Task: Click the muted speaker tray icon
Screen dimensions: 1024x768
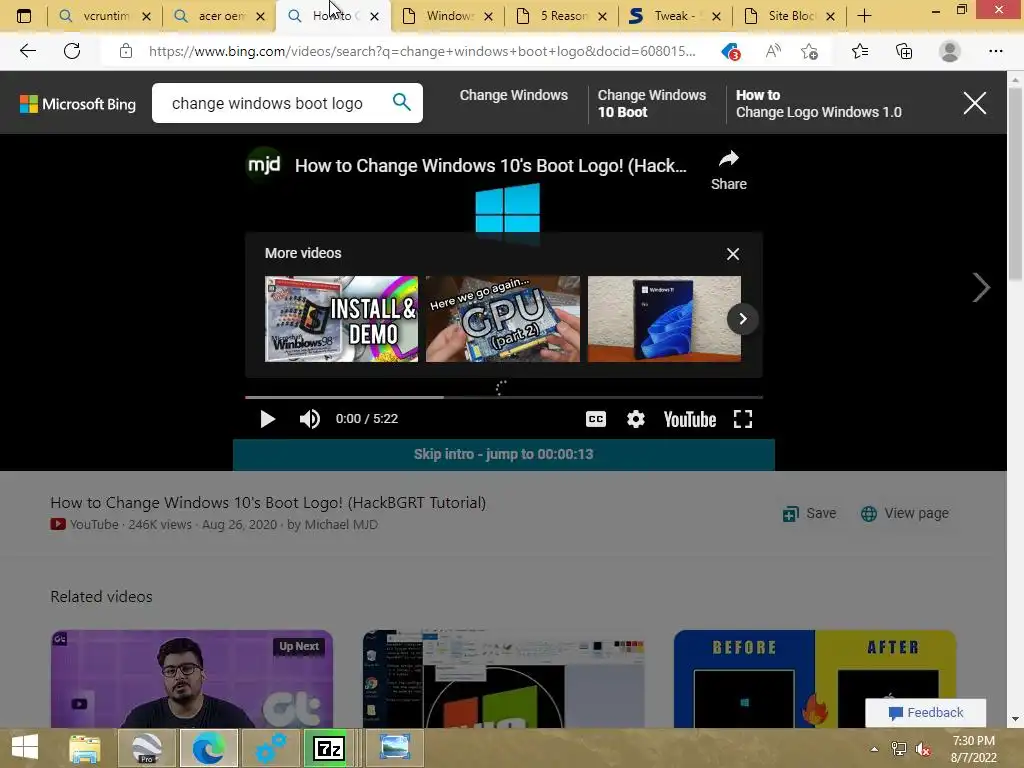Action: coord(923,749)
